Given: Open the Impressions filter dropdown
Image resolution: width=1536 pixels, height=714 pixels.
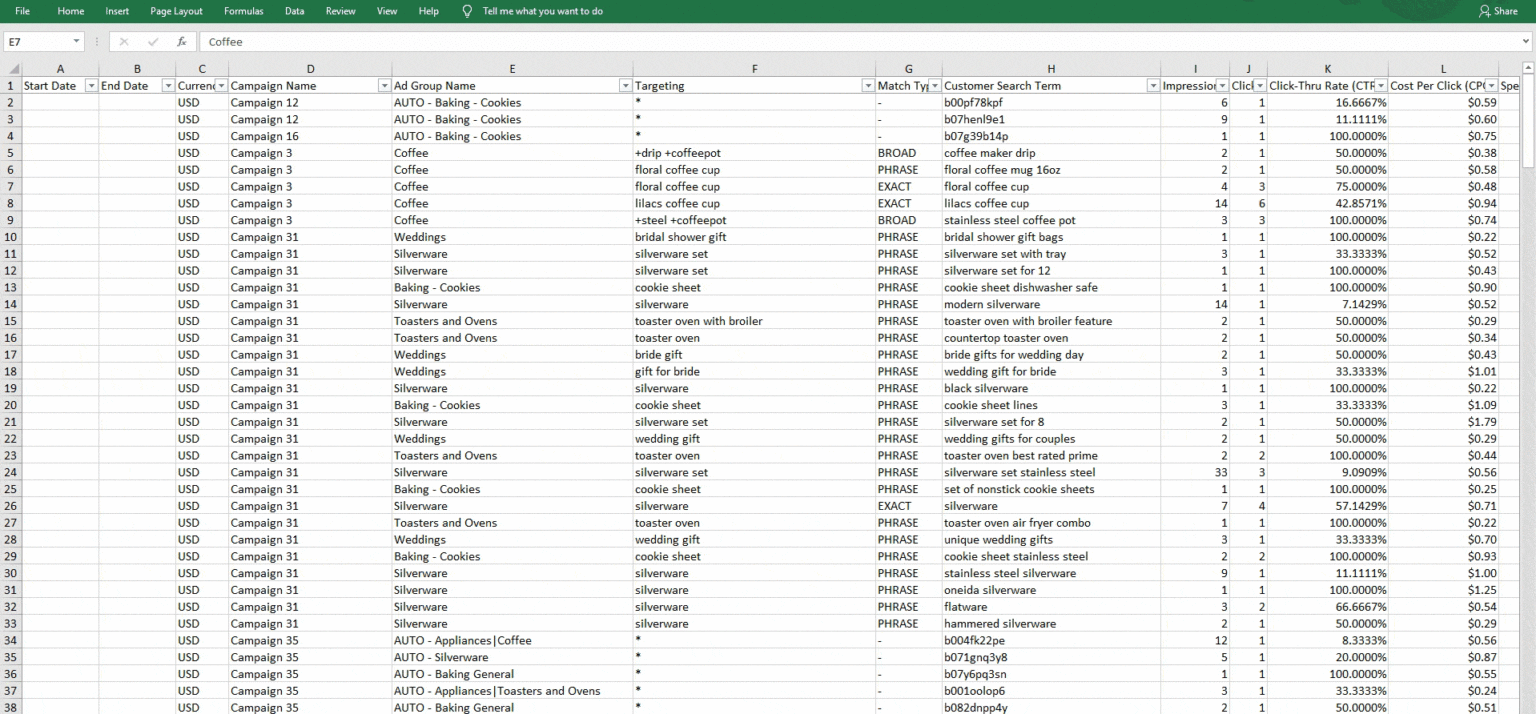Looking at the screenshot, I should click(x=1222, y=85).
